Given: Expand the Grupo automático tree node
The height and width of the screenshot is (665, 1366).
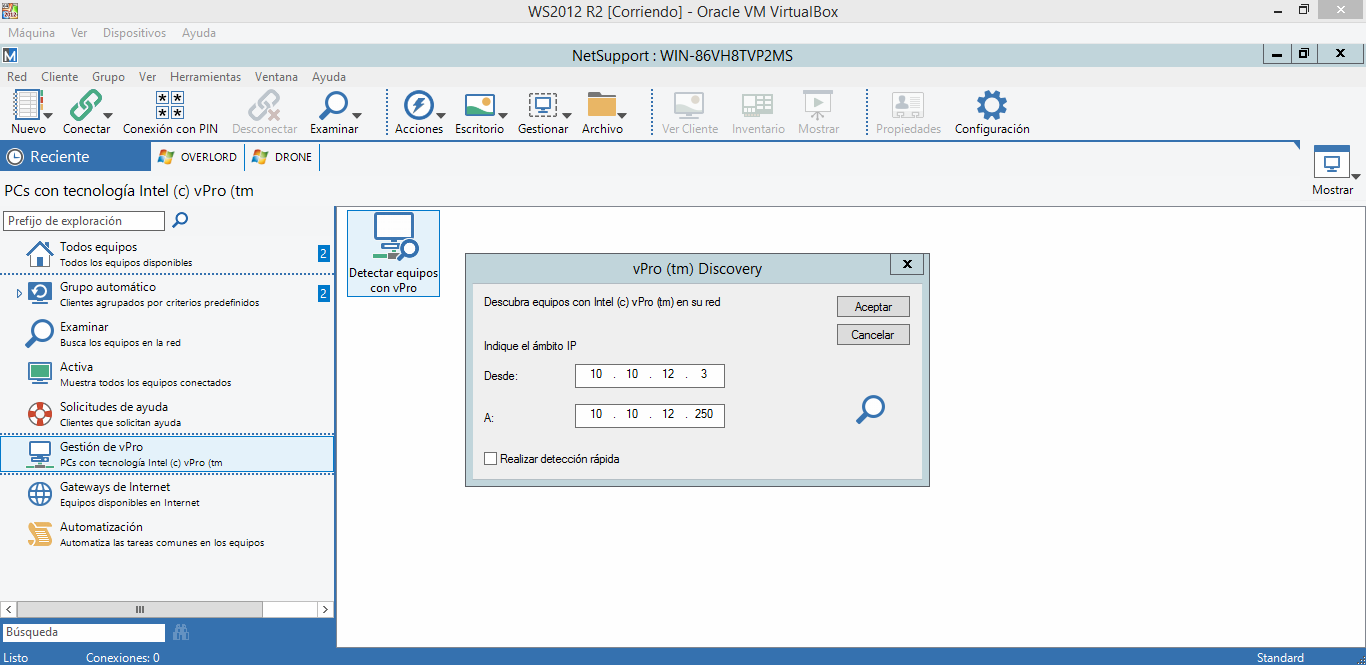Looking at the screenshot, I should tap(19, 293).
